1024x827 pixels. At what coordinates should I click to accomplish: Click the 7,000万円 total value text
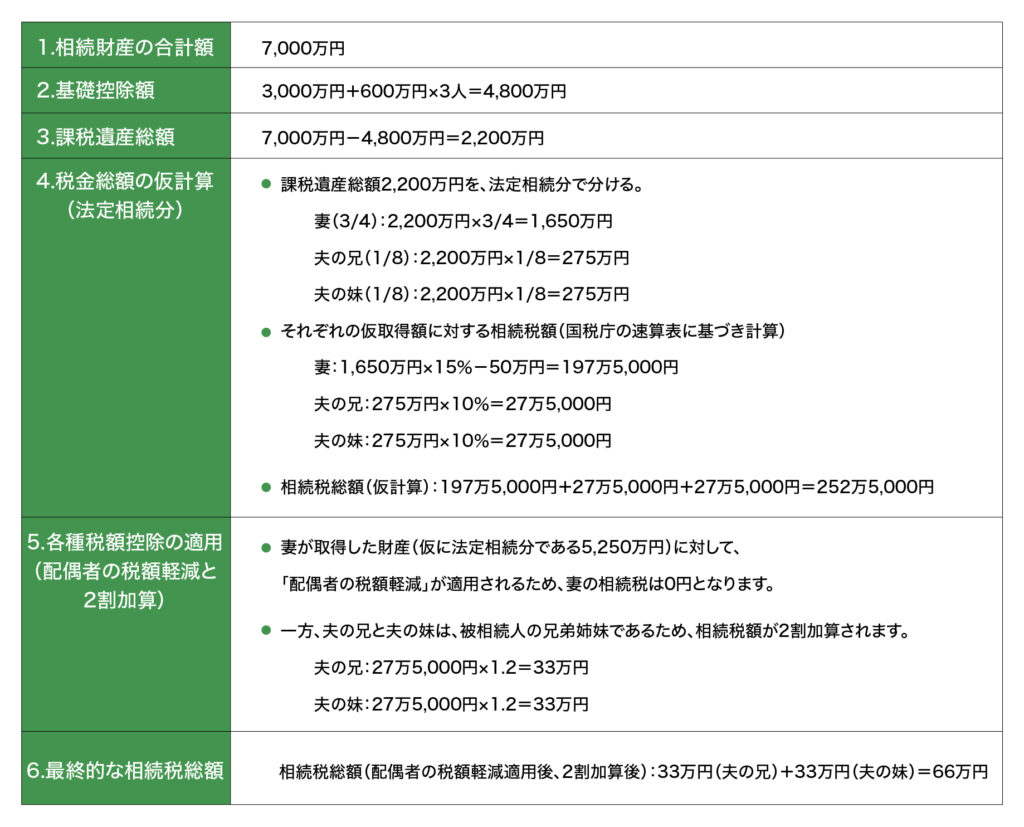pos(303,47)
